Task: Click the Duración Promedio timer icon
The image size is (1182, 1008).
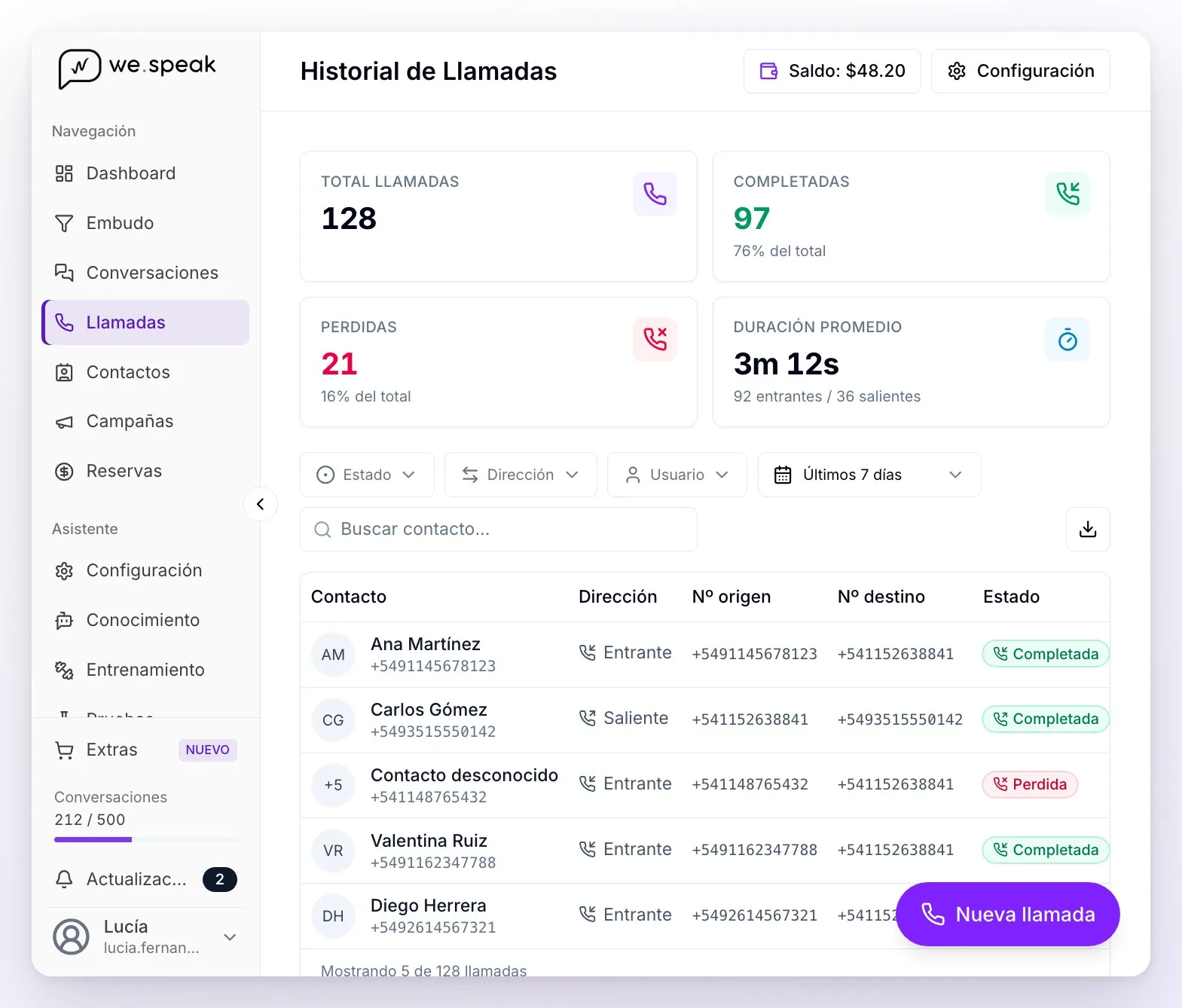Action: (1067, 340)
